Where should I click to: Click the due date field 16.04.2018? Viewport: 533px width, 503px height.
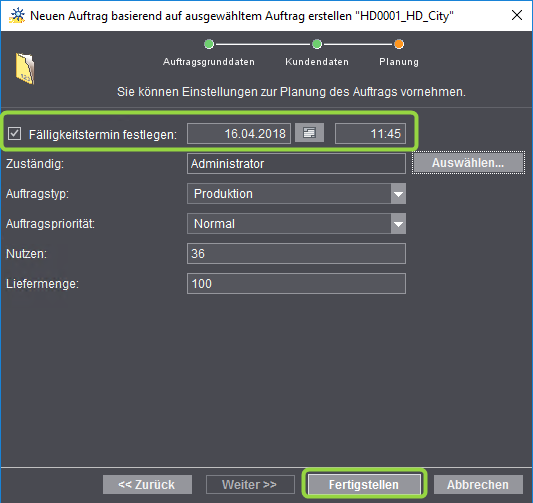[239, 134]
